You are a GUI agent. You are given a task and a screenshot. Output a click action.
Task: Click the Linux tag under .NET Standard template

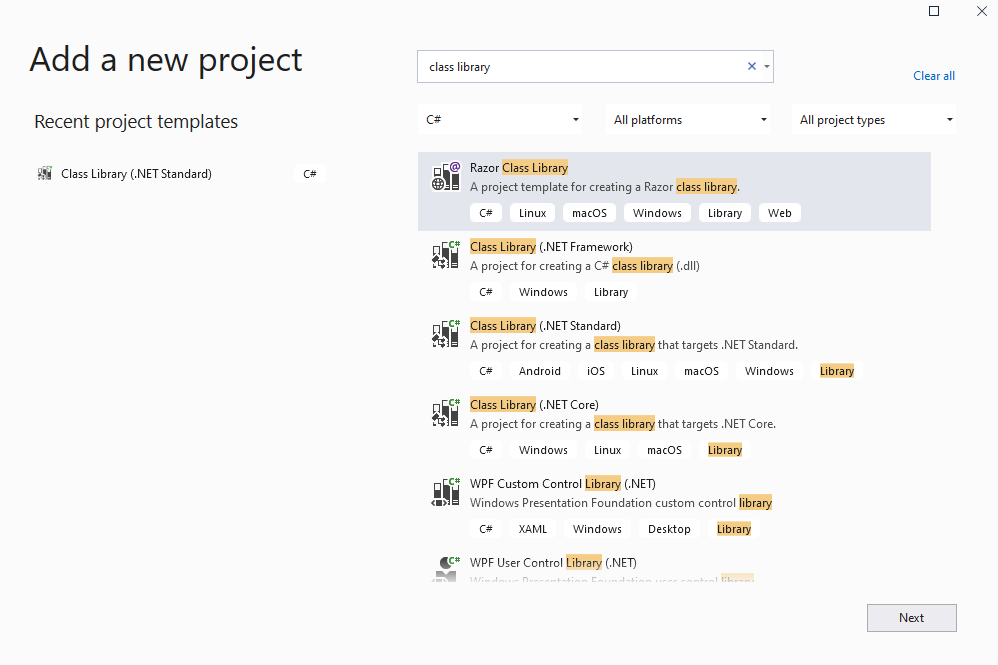pyautogui.click(x=644, y=371)
